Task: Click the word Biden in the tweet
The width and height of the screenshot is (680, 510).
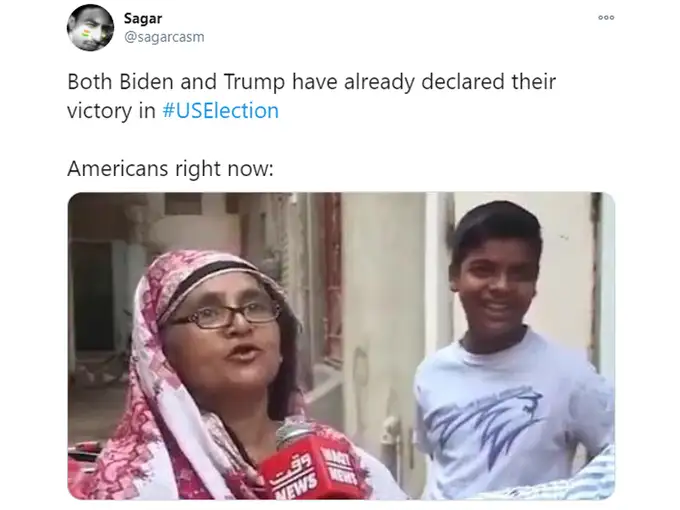Action: click(x=146, y=82)
